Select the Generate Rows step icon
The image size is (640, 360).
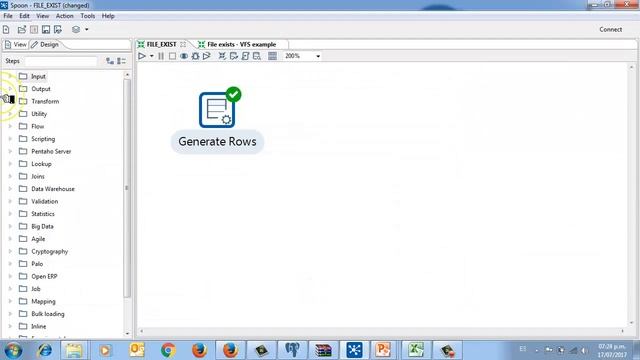tap(217, 110)
